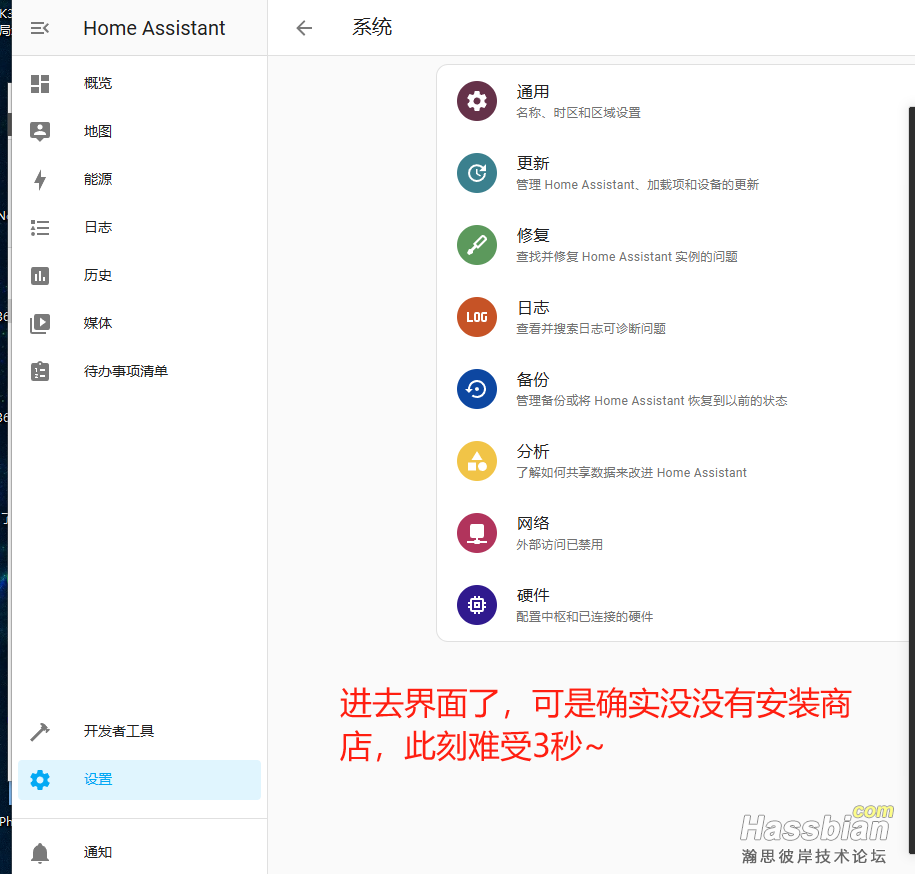Click description 查找并修复 Home Assistant 实例的问题

pyautogui.click(x=627, y=257)
